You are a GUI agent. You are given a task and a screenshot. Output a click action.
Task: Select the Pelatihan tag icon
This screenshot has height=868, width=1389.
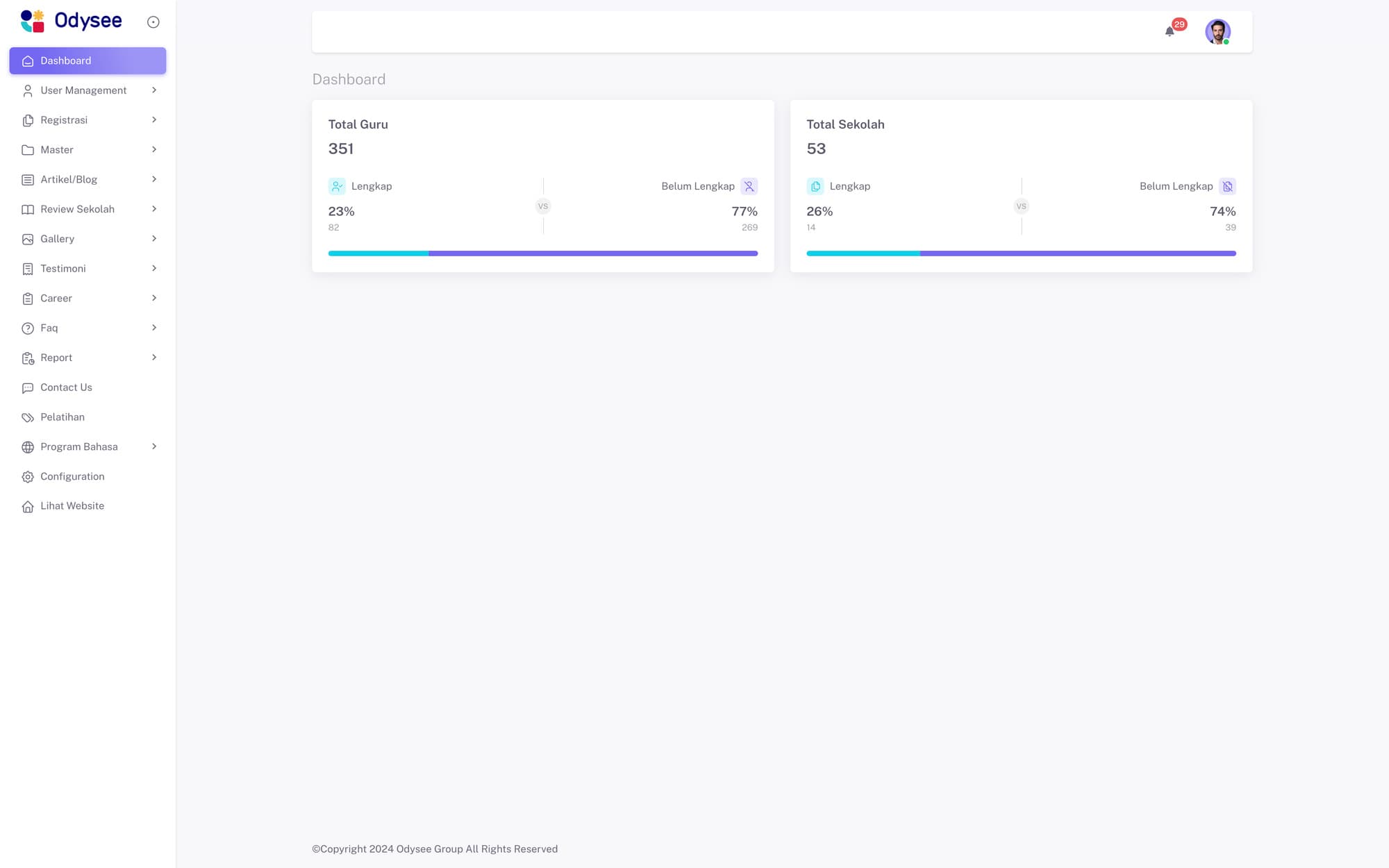[27, 417]
